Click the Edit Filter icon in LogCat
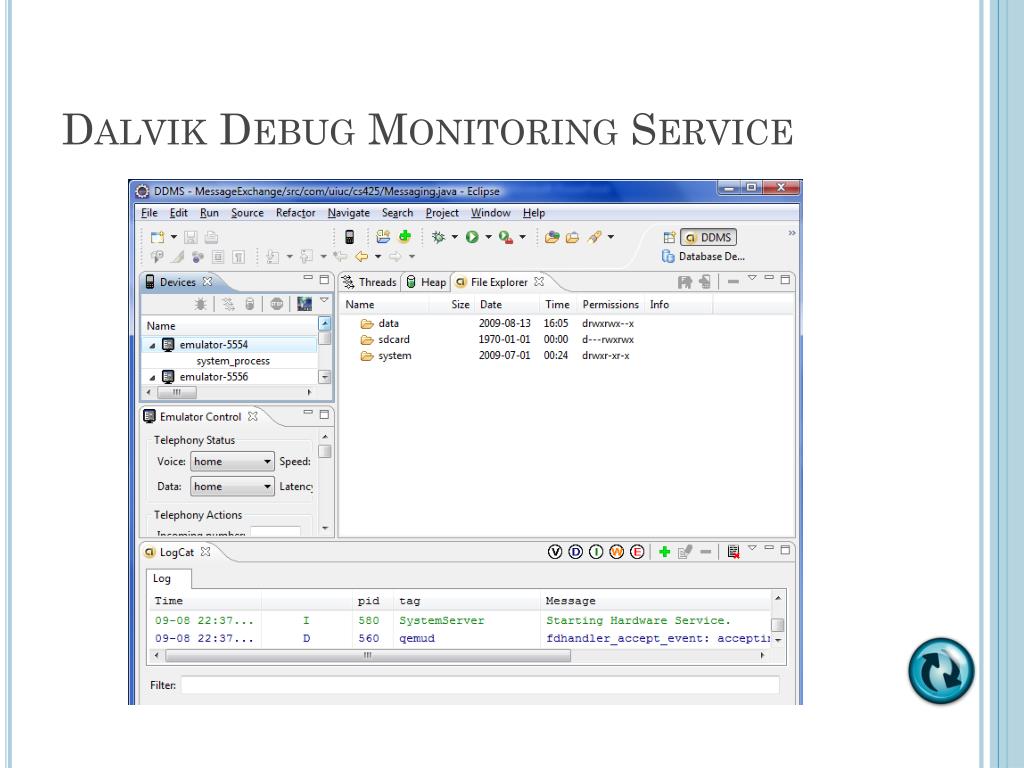1024x768 pixels. 685,552
